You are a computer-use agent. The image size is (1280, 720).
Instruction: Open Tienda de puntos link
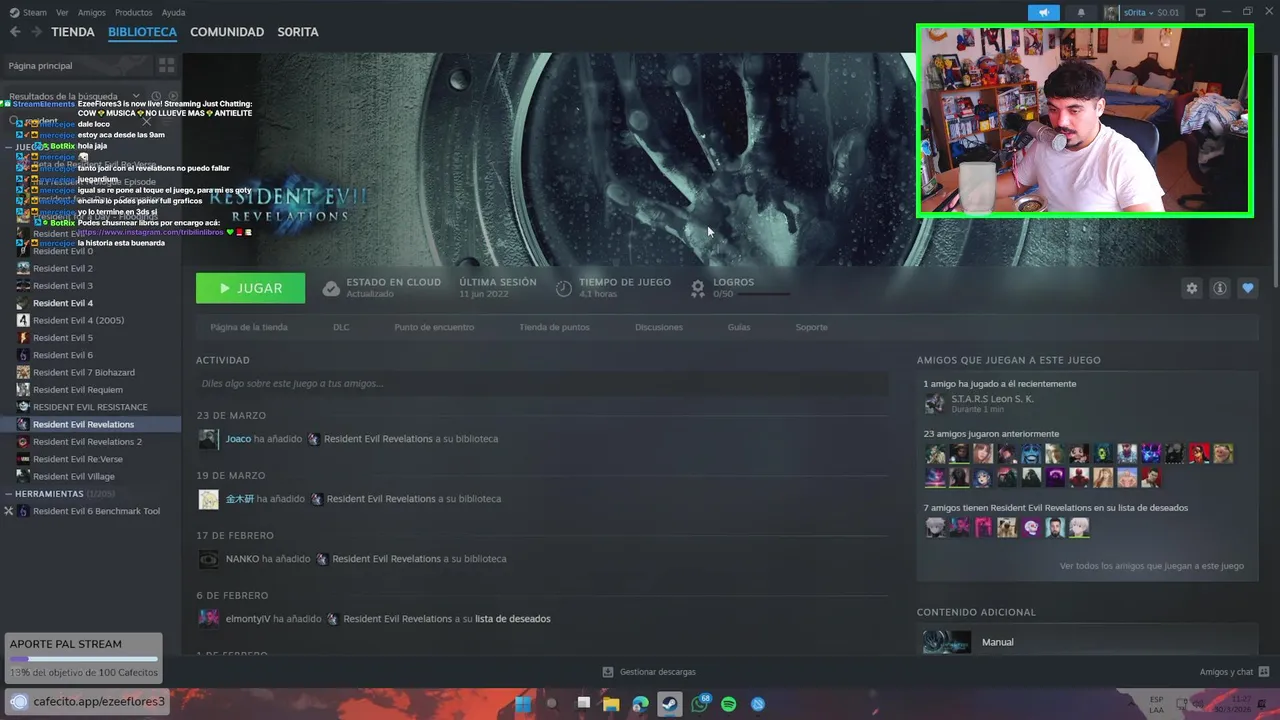coord(554,327)
